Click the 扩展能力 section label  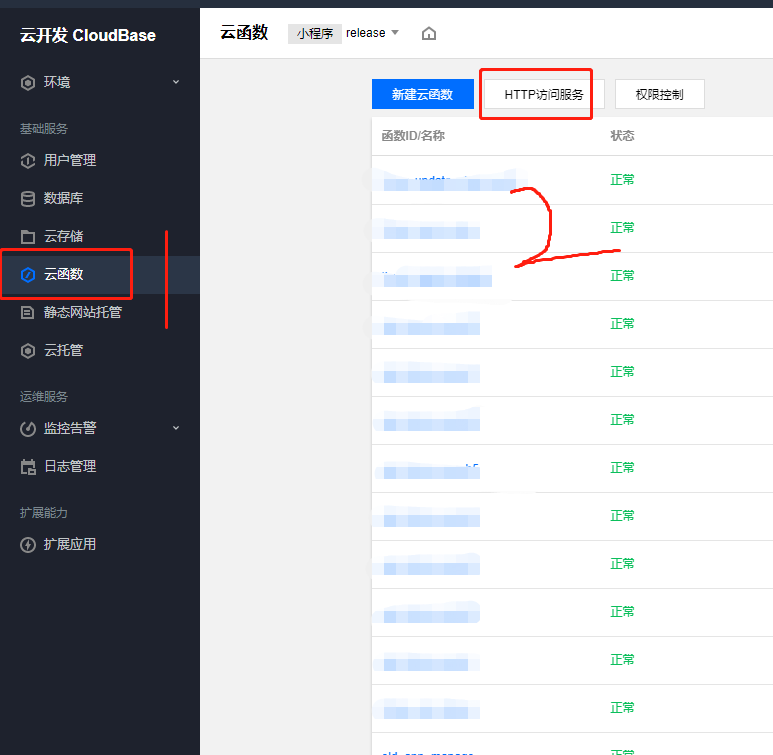44,513
